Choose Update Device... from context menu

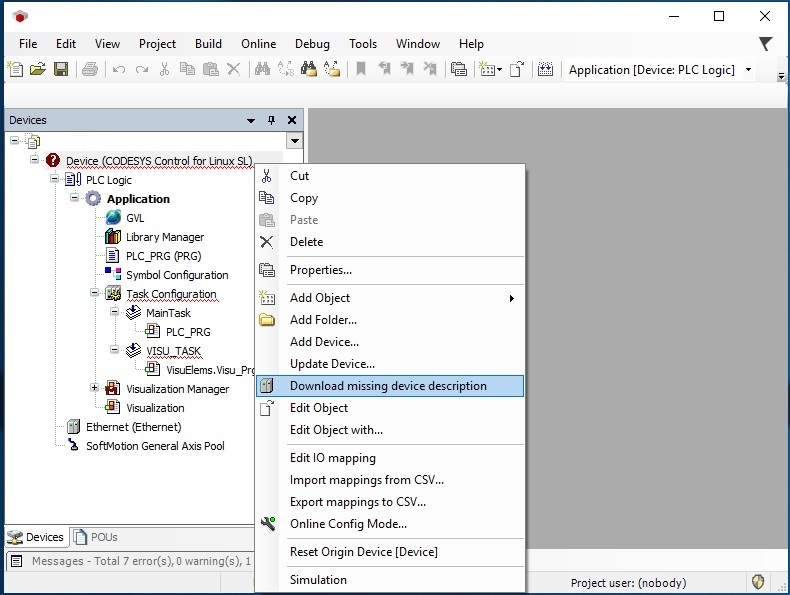[x=333, y=364]
